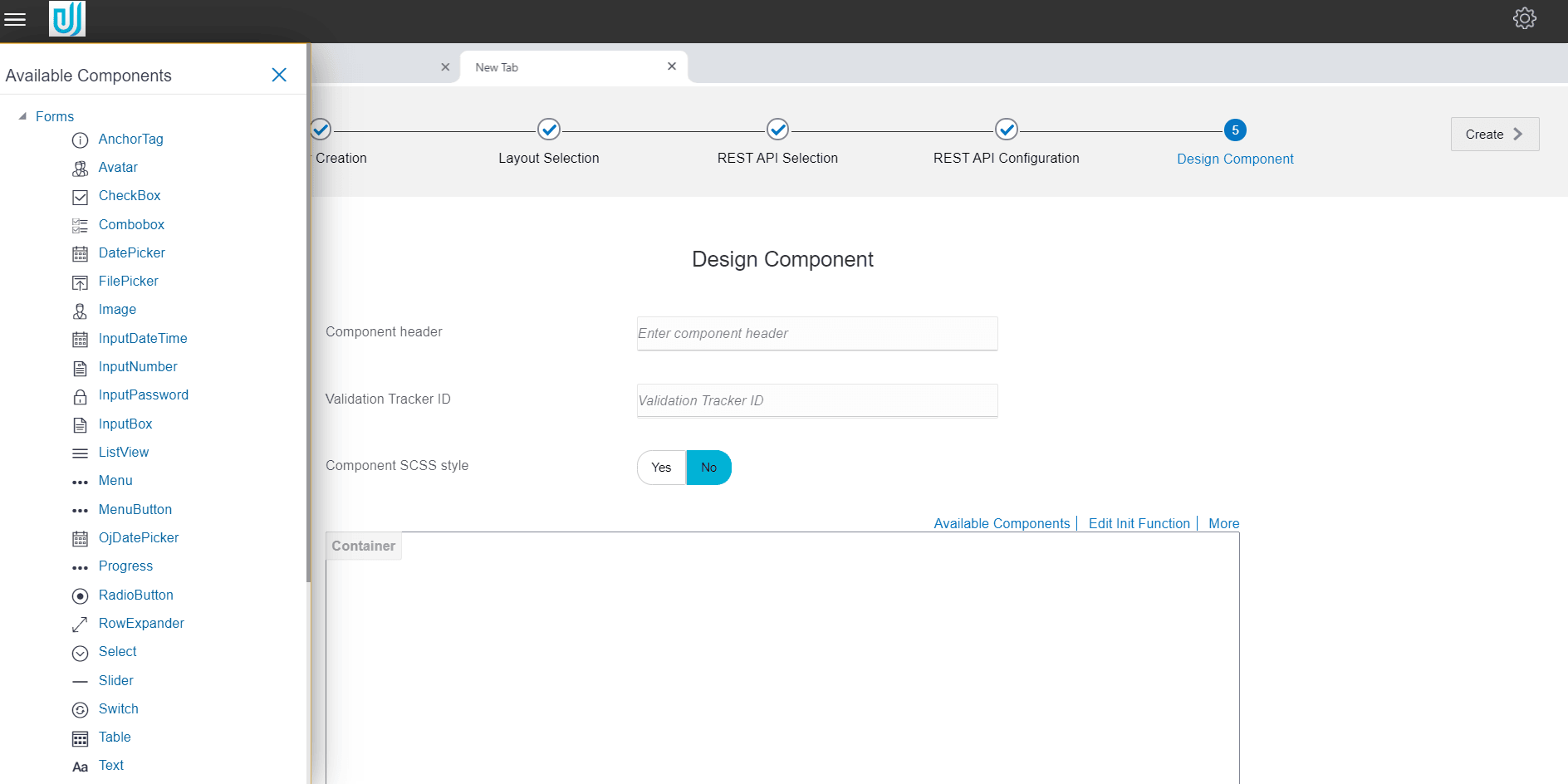
Task: Select the InputPassword lock icon
Action: tap(80, 396)
